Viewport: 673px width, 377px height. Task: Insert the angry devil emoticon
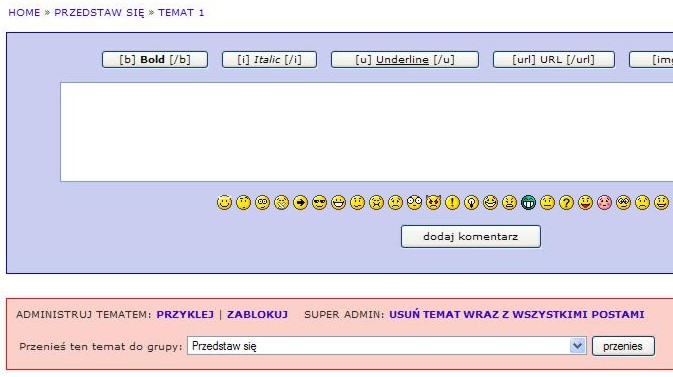pos(434,202)
